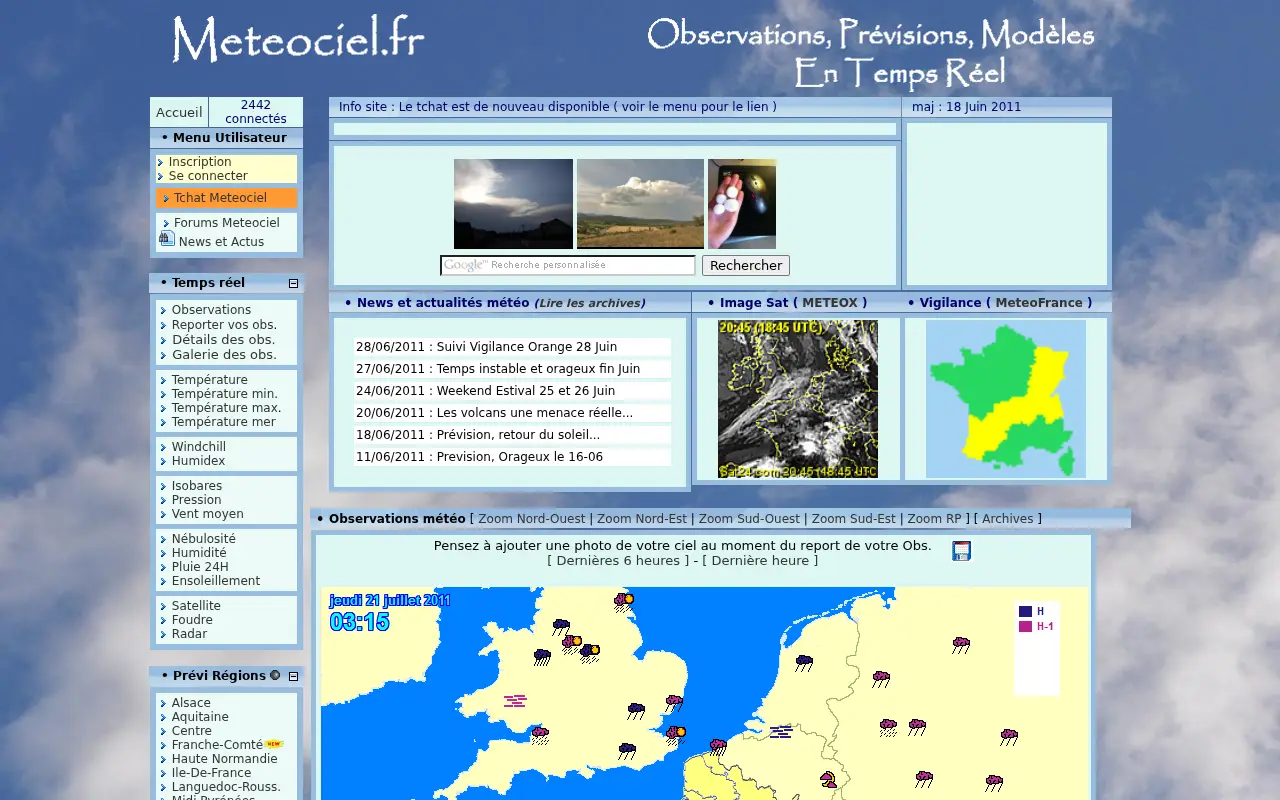Select Zoom Sud-Est map view
1280x800 pixels.
pos(854,519)
